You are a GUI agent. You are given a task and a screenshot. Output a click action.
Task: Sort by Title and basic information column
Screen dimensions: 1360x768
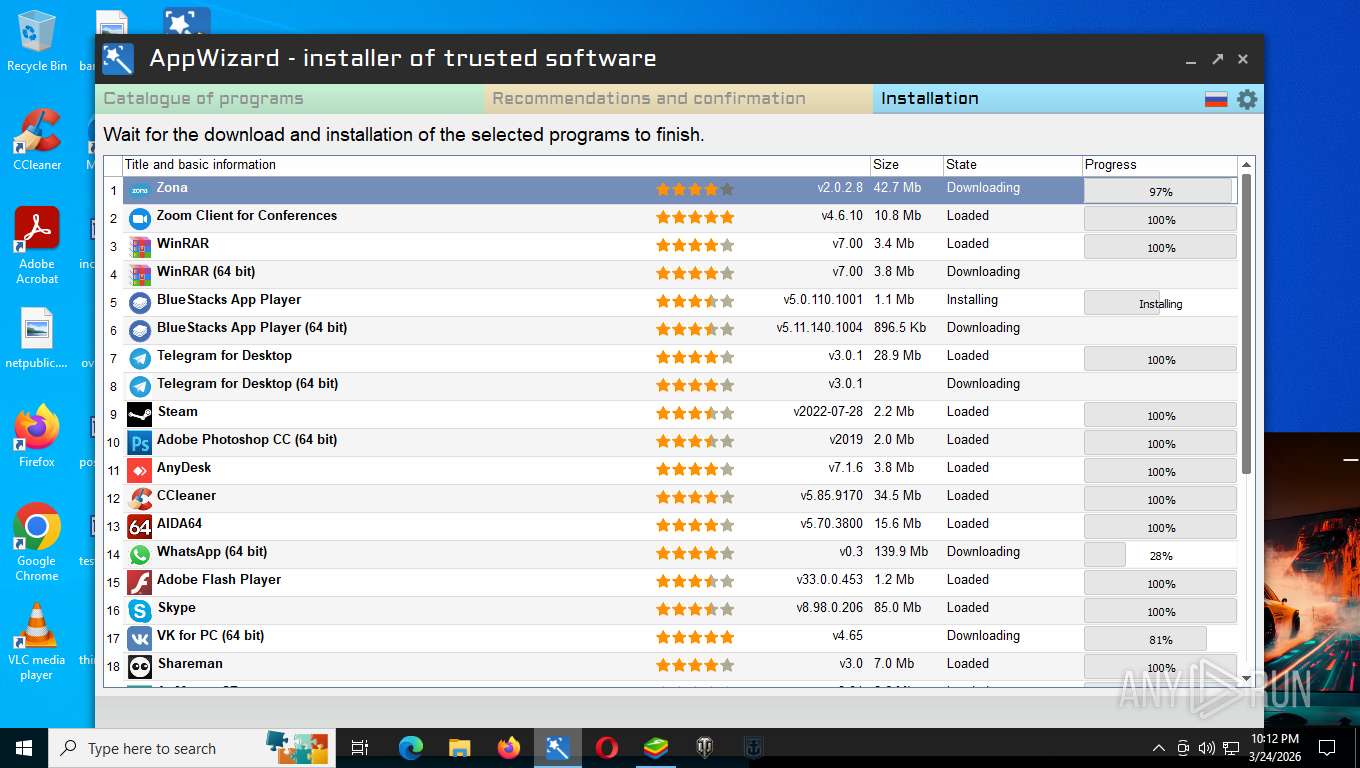(x=496, y=165)
